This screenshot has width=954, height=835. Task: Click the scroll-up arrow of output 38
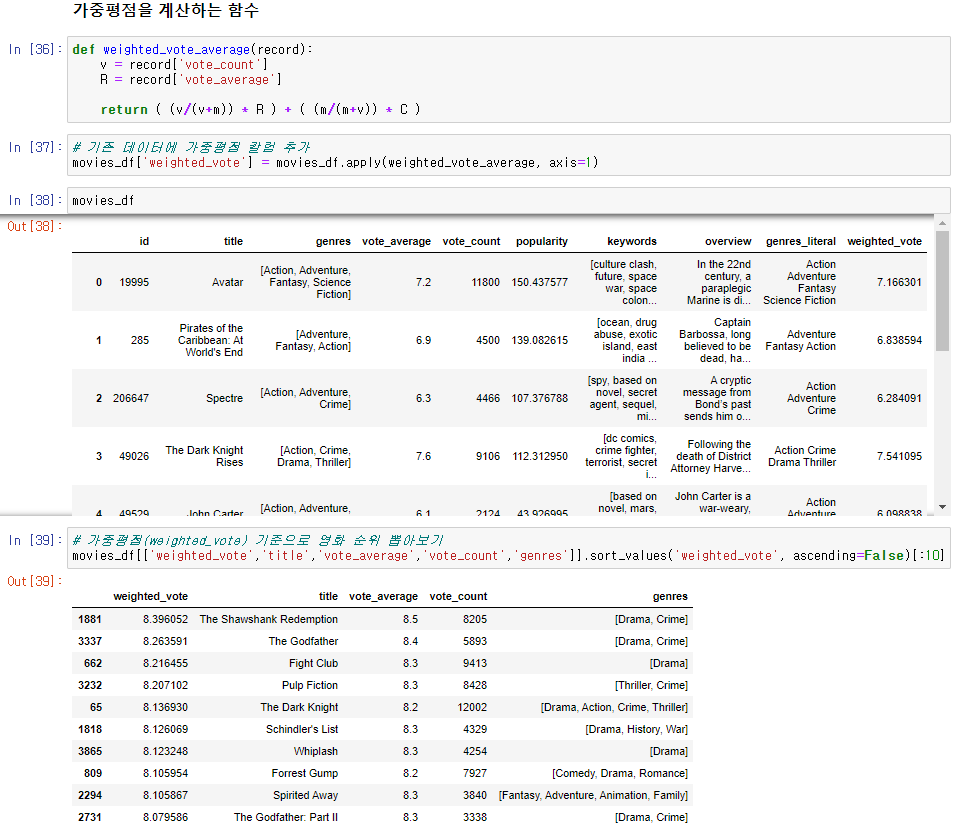[942, 224]
